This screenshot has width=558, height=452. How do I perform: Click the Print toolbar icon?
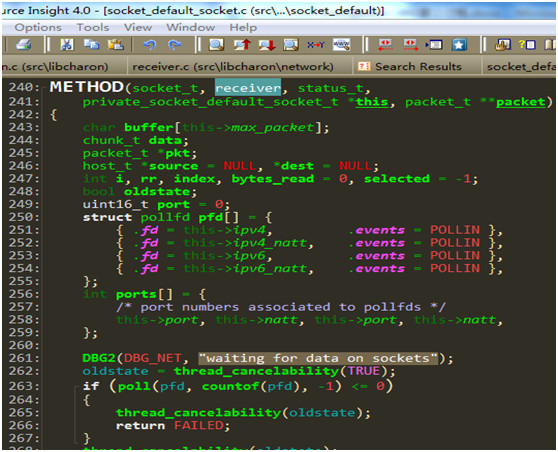tap(23, 45)
